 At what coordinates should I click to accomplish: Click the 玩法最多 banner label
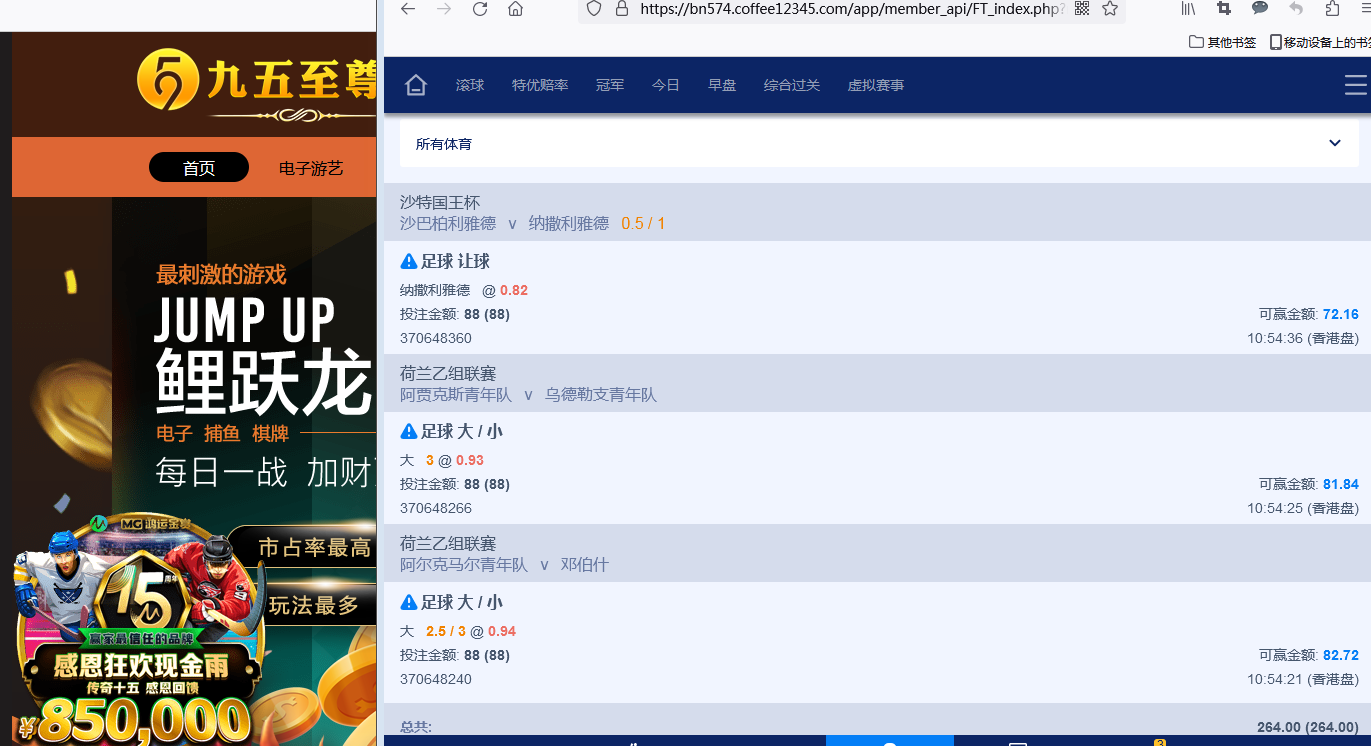click(313, 605)
